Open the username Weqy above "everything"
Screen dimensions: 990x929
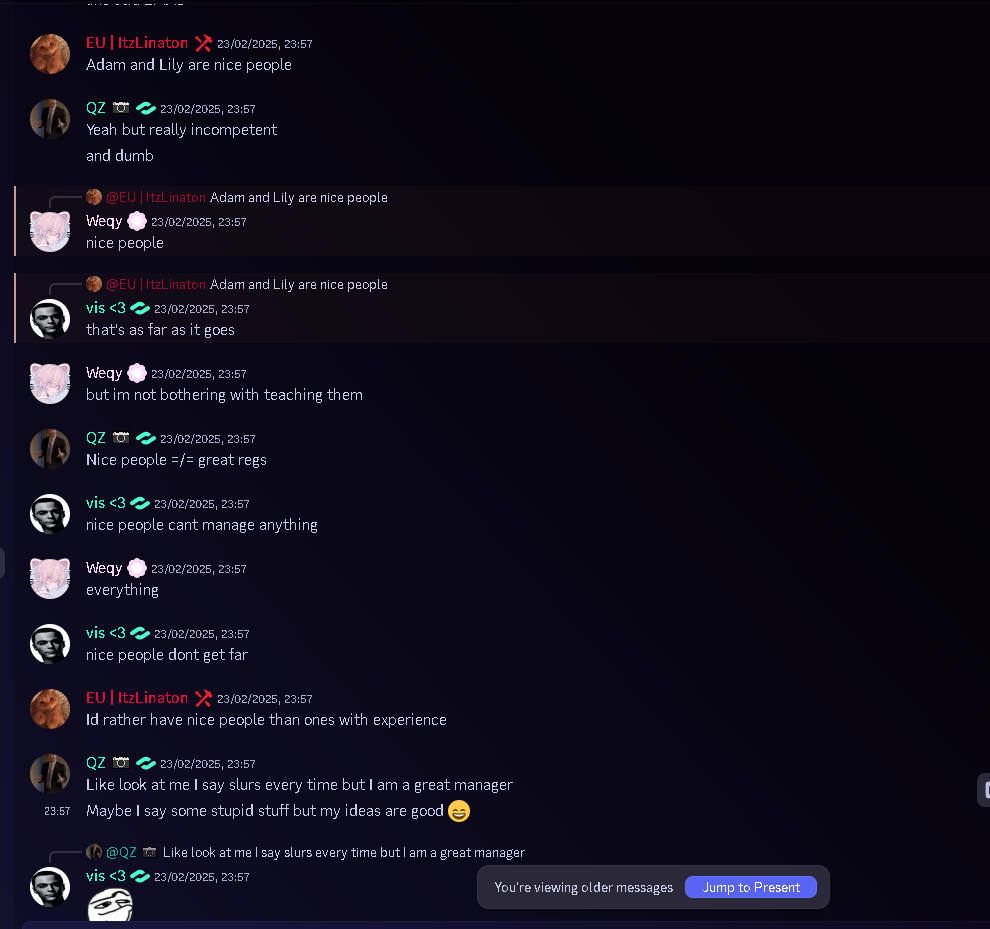click(x=104, y=568)
